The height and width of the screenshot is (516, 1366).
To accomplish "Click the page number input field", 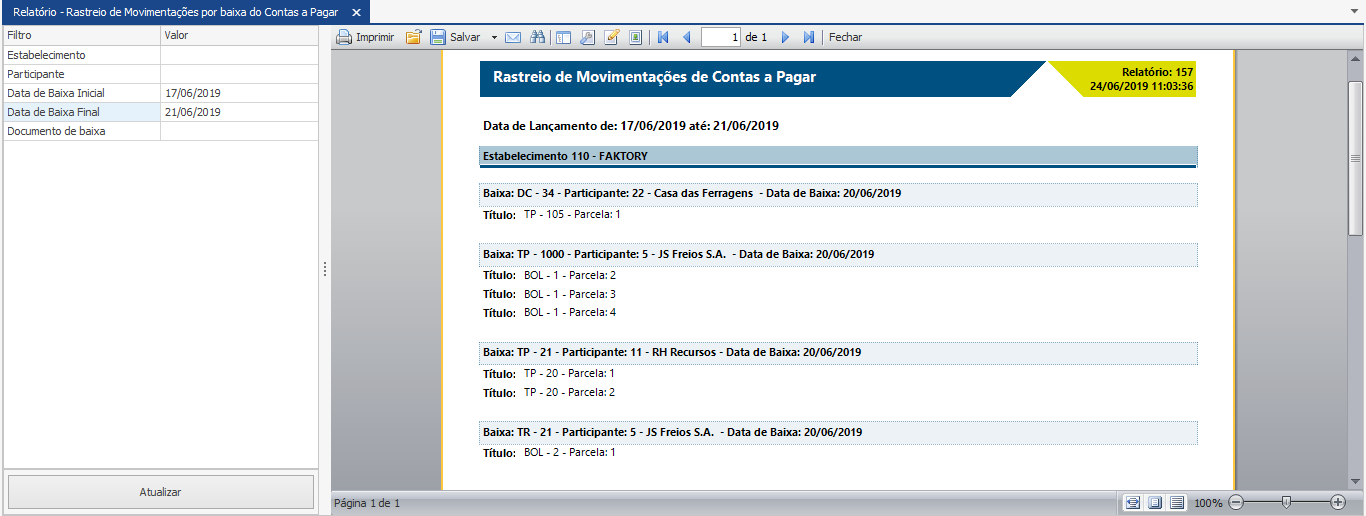I will (720, 37).
